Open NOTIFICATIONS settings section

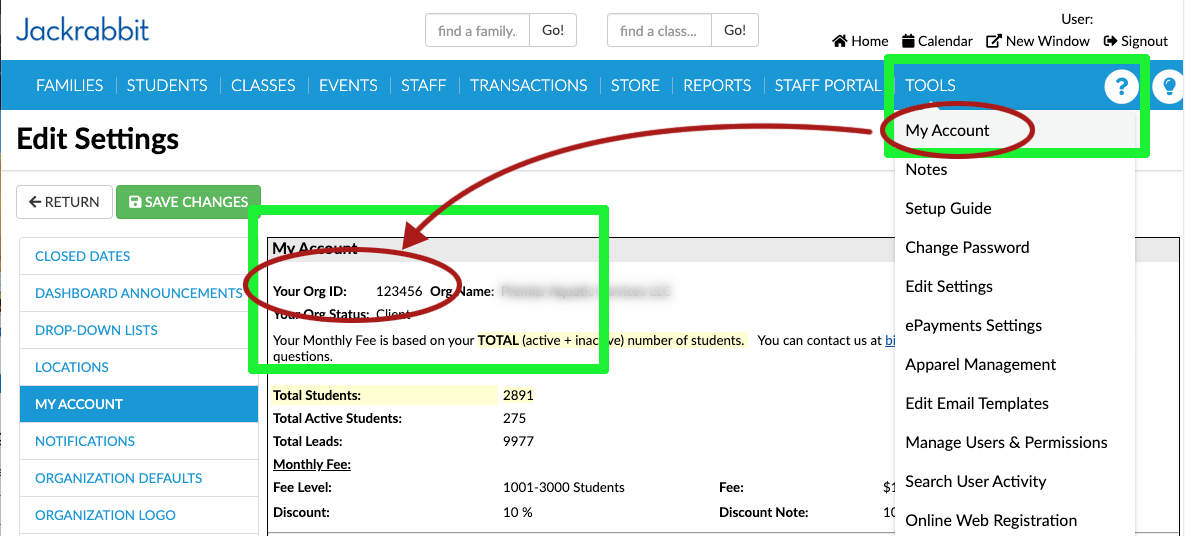pyautogui.click(x=139, y=442)
